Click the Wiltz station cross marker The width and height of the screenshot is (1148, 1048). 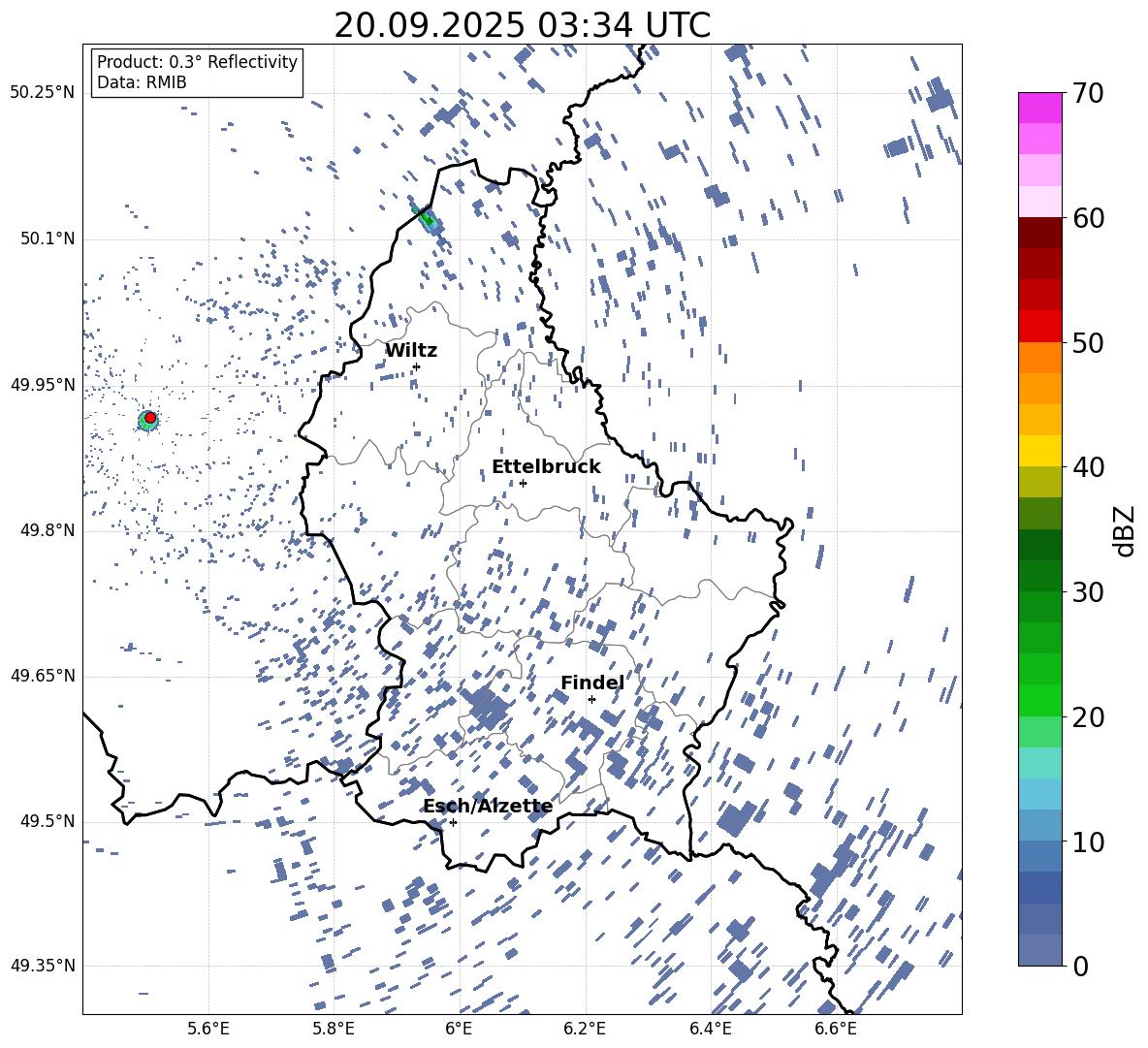pyautogui.click(x=416, y=366)
